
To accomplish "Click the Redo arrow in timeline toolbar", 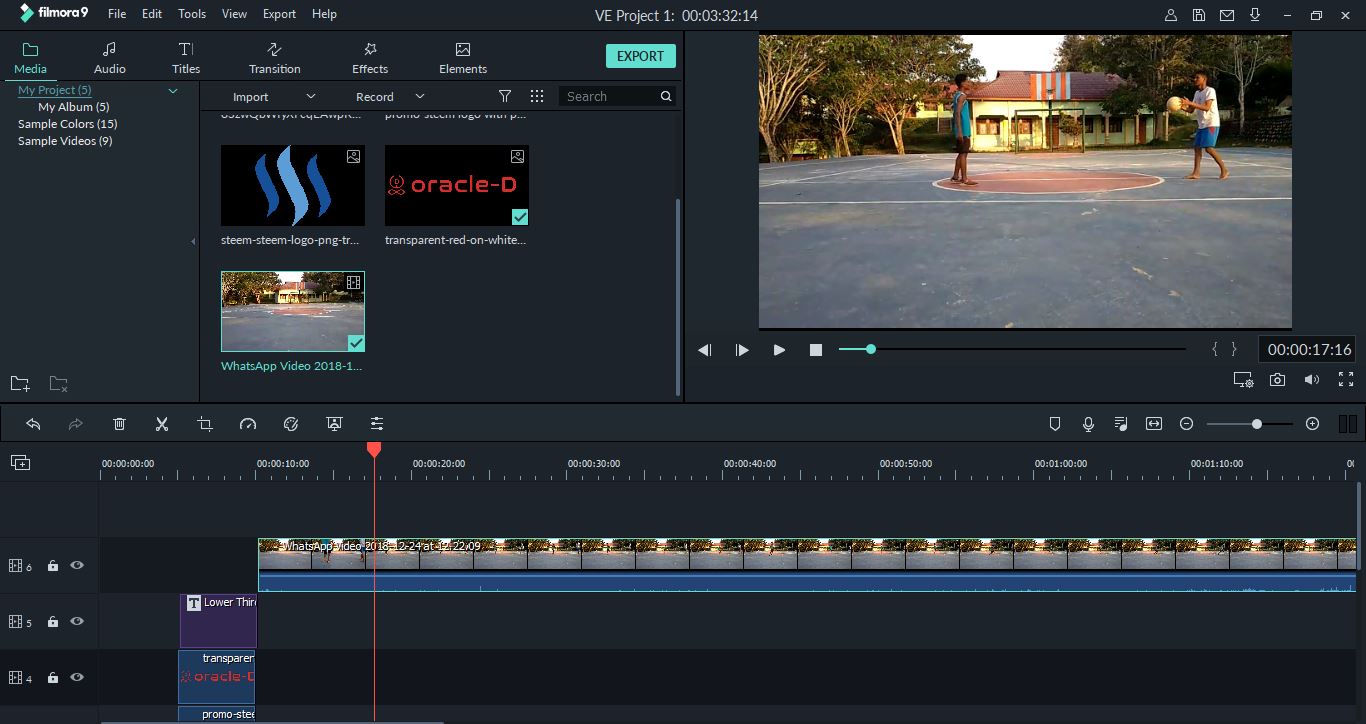I will pos(76,424).
